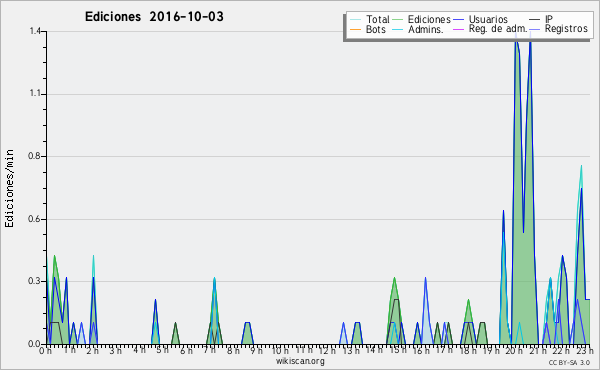
Task: Click the '2 h' x-axis label
Action: pyautogui.click(x=92, y=351)
